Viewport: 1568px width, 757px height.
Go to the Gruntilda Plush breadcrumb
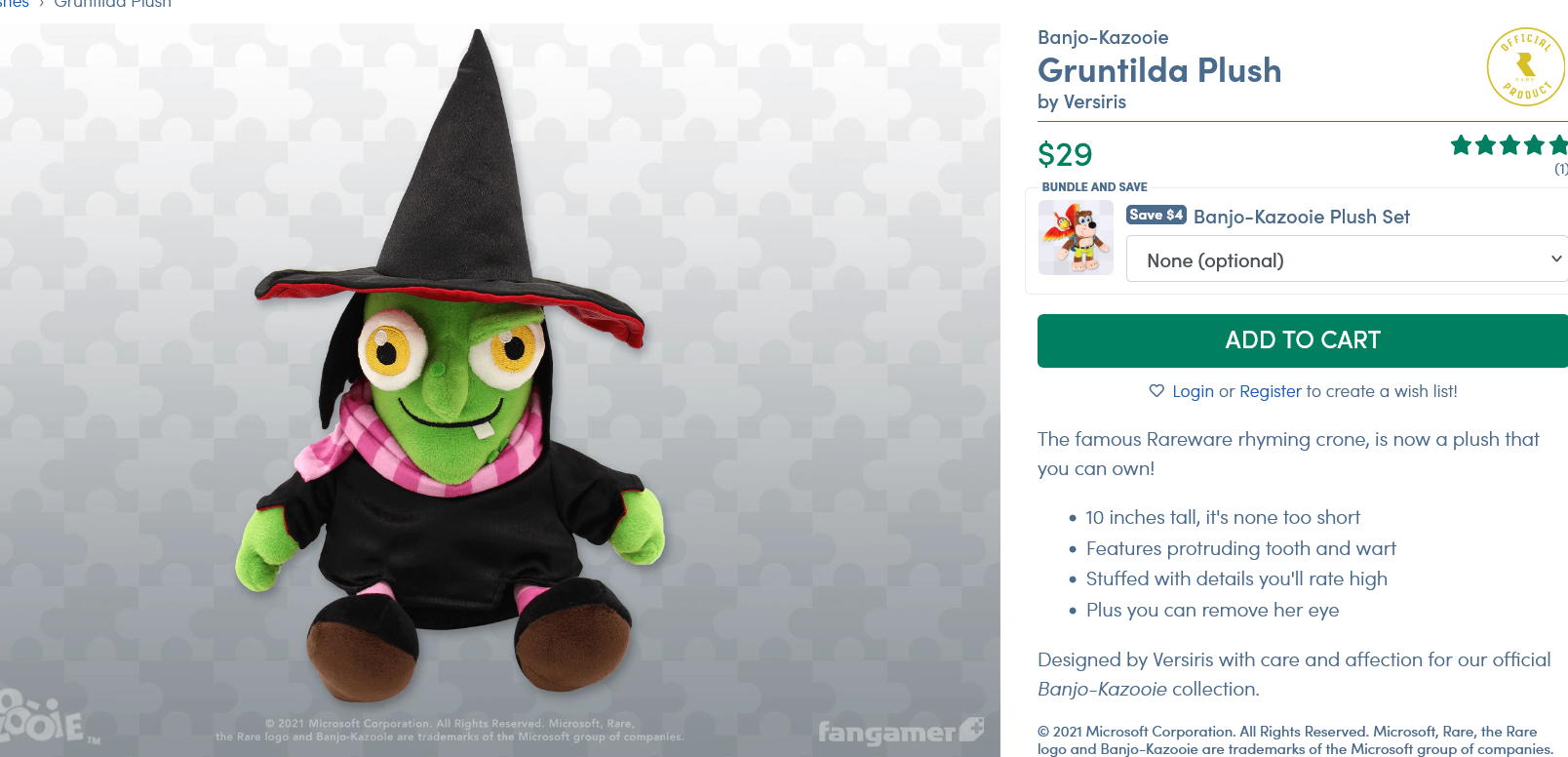click(x=112, y=4)
